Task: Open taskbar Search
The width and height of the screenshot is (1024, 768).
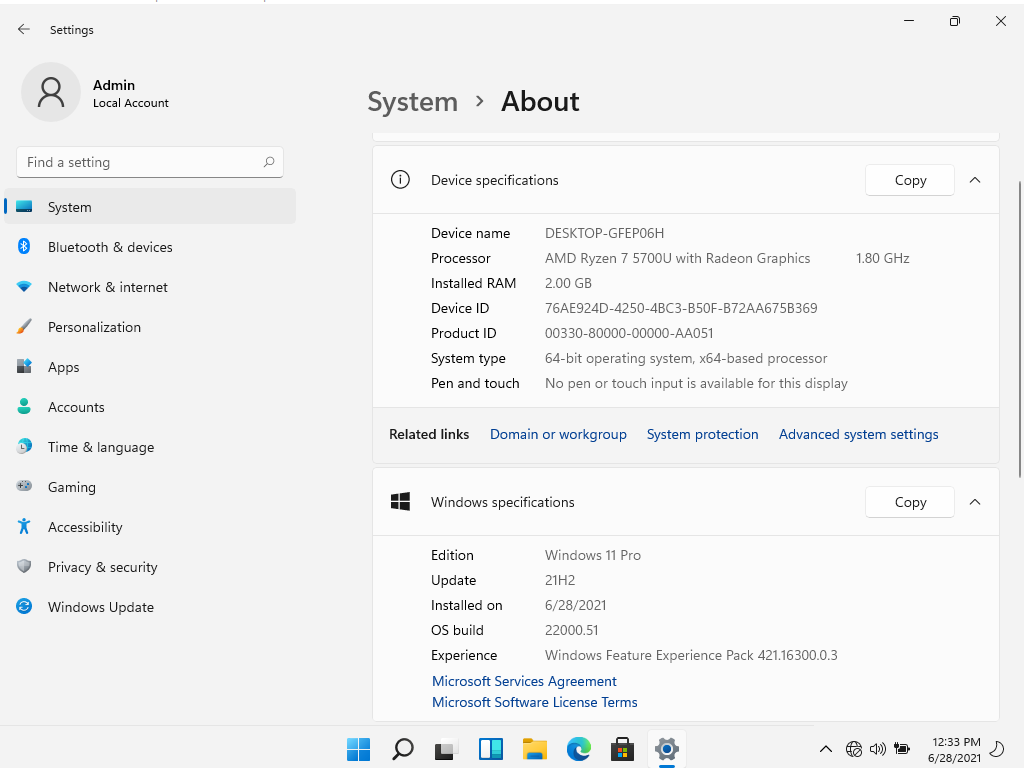Action: pyautogui.click(x=402, y=749)
